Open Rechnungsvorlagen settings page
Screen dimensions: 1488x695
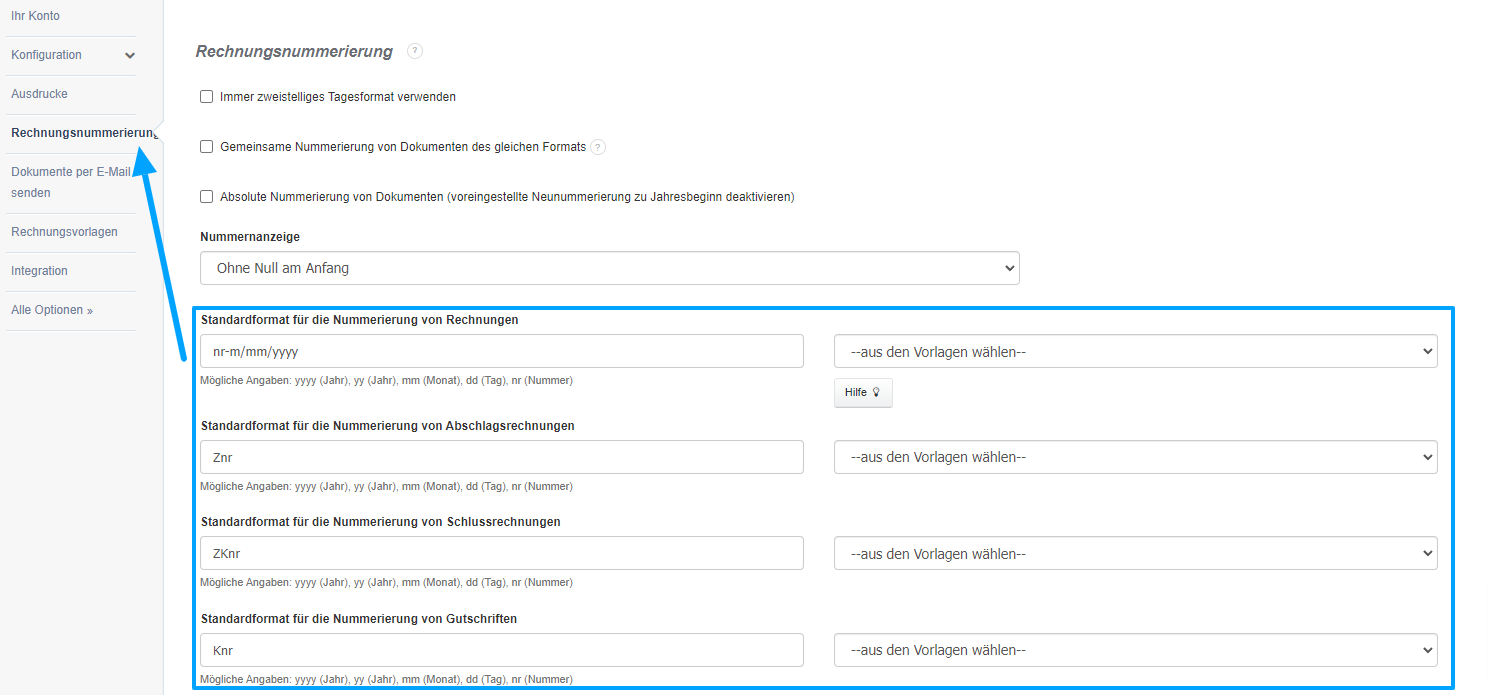62,231
